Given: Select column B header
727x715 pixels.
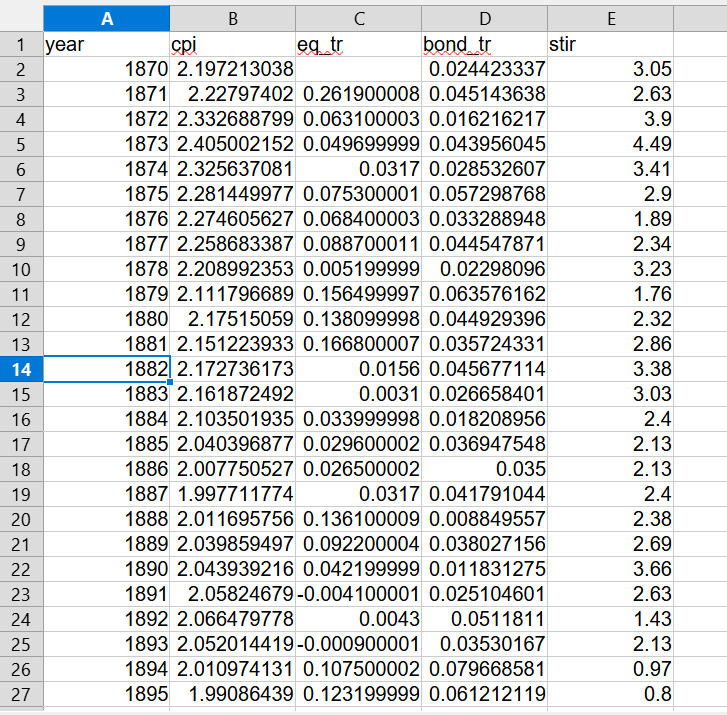Looking at the screenshot, I should pos(233,19).
